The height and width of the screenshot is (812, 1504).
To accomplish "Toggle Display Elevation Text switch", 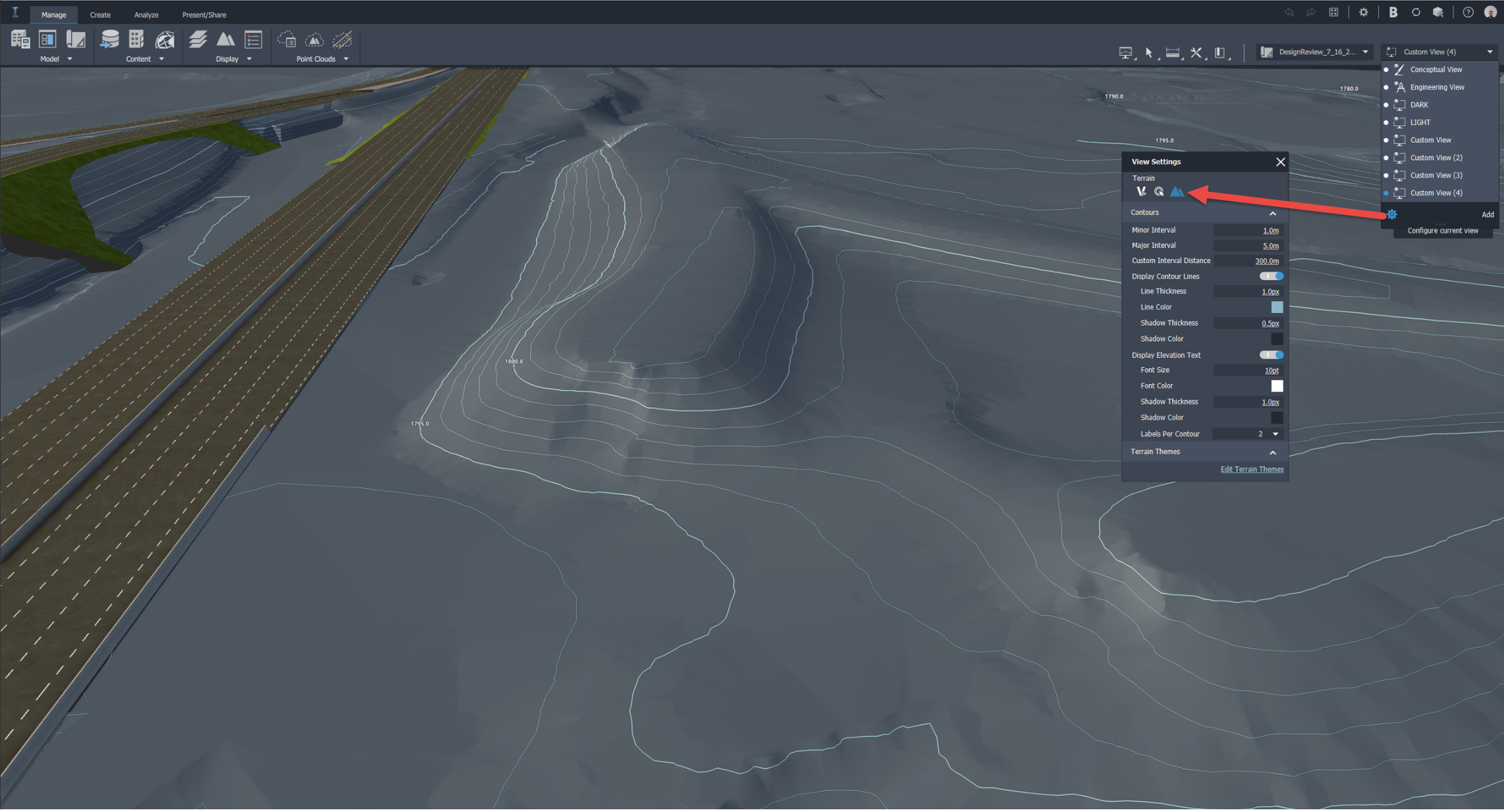I will [x=1271, y=356].
